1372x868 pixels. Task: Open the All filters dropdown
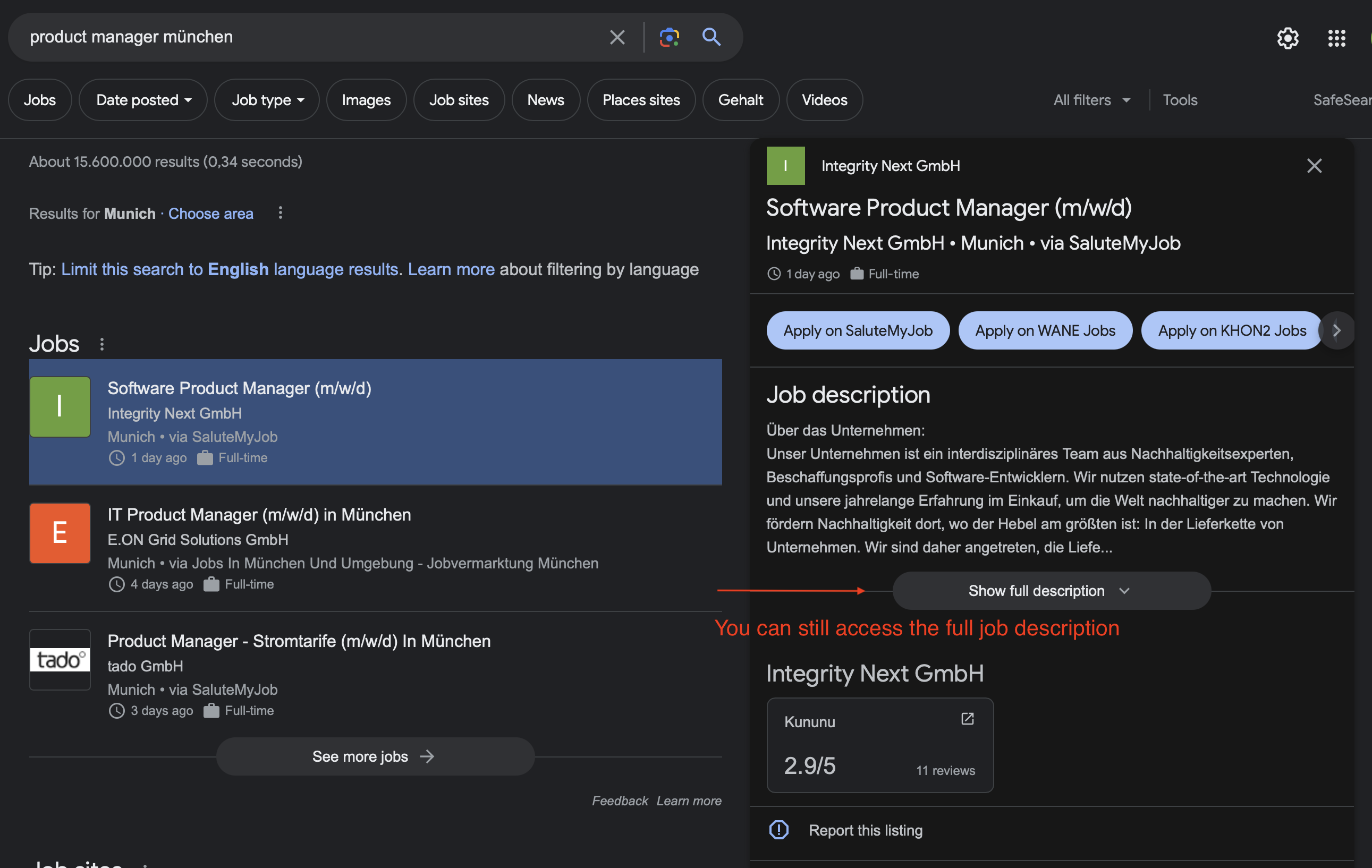pos(1091,100)
